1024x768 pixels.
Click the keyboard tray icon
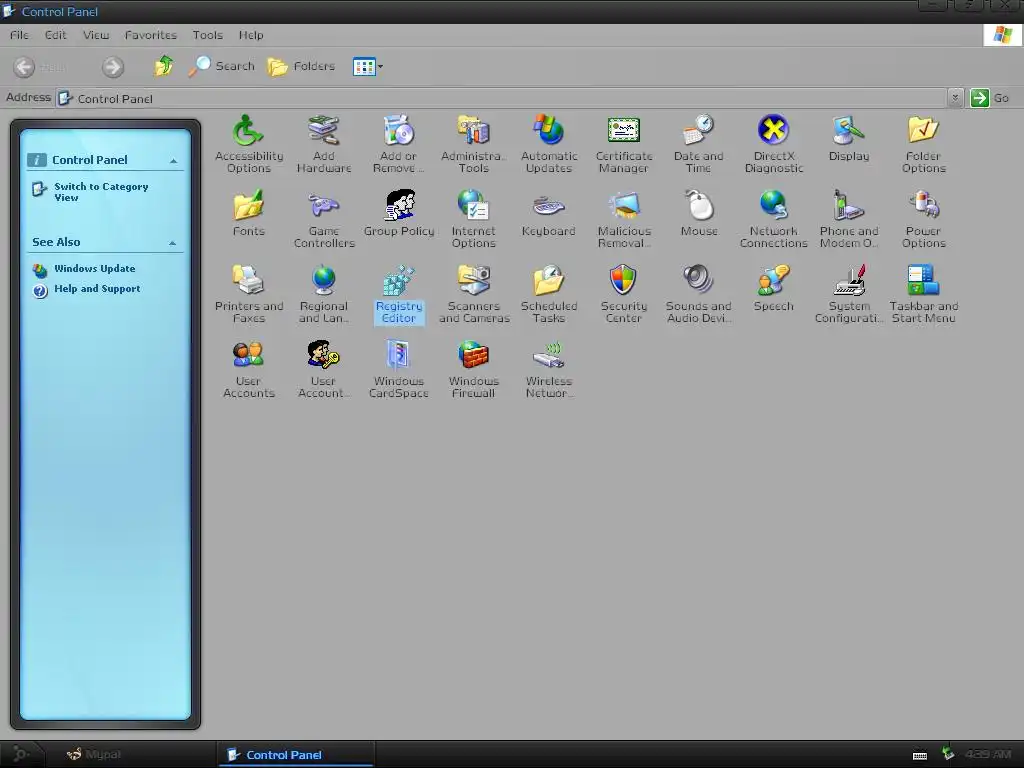pyautogui.click(x=920, y=756)
